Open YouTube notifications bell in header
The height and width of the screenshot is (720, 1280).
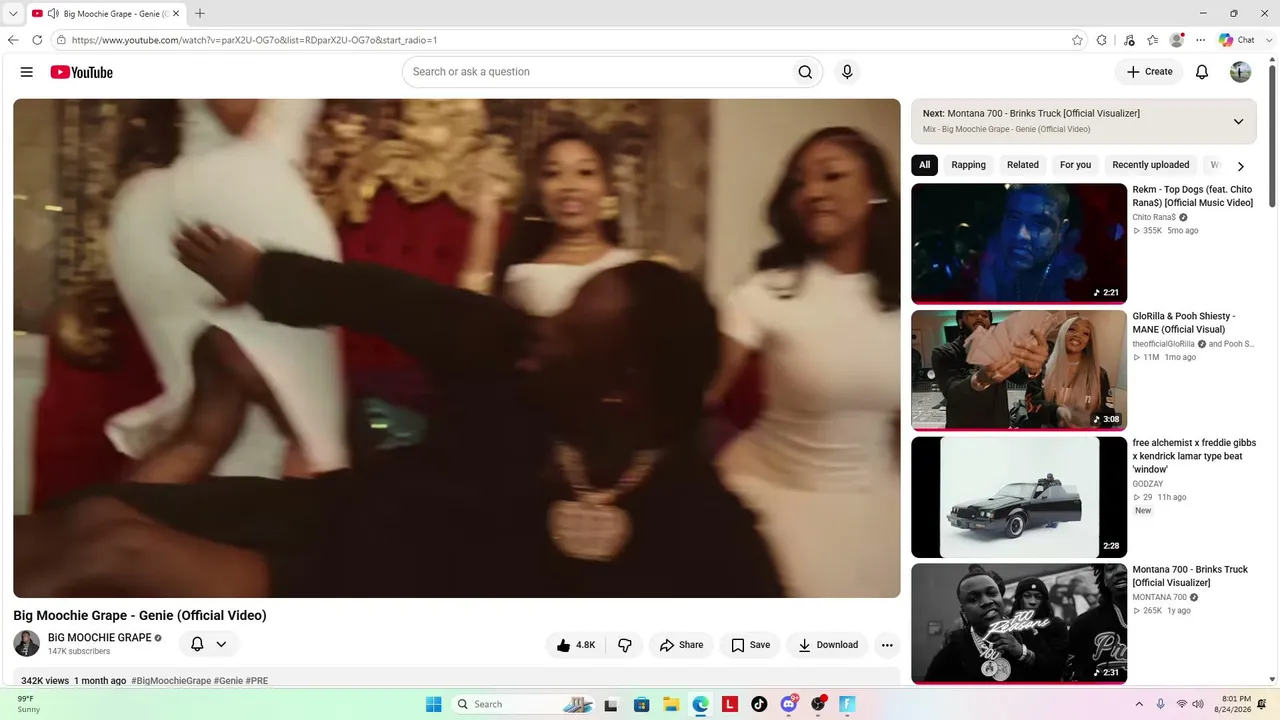[1202, 72]
